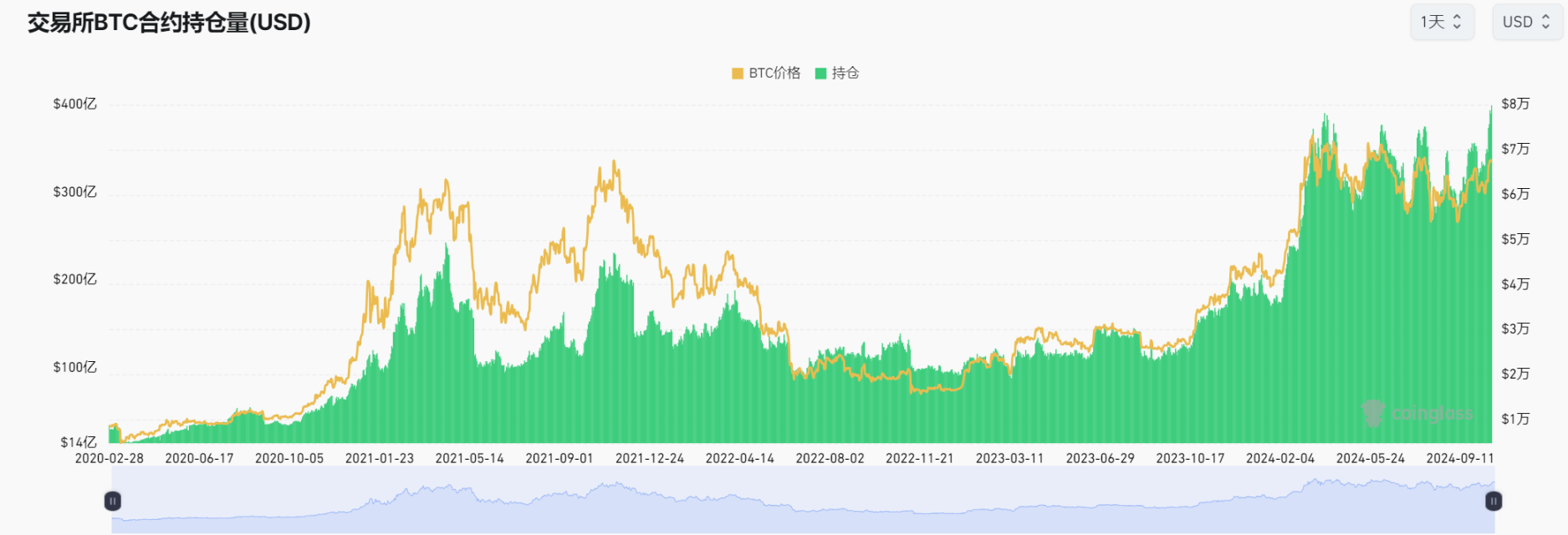Open the USD currency dropdown

1526,22
